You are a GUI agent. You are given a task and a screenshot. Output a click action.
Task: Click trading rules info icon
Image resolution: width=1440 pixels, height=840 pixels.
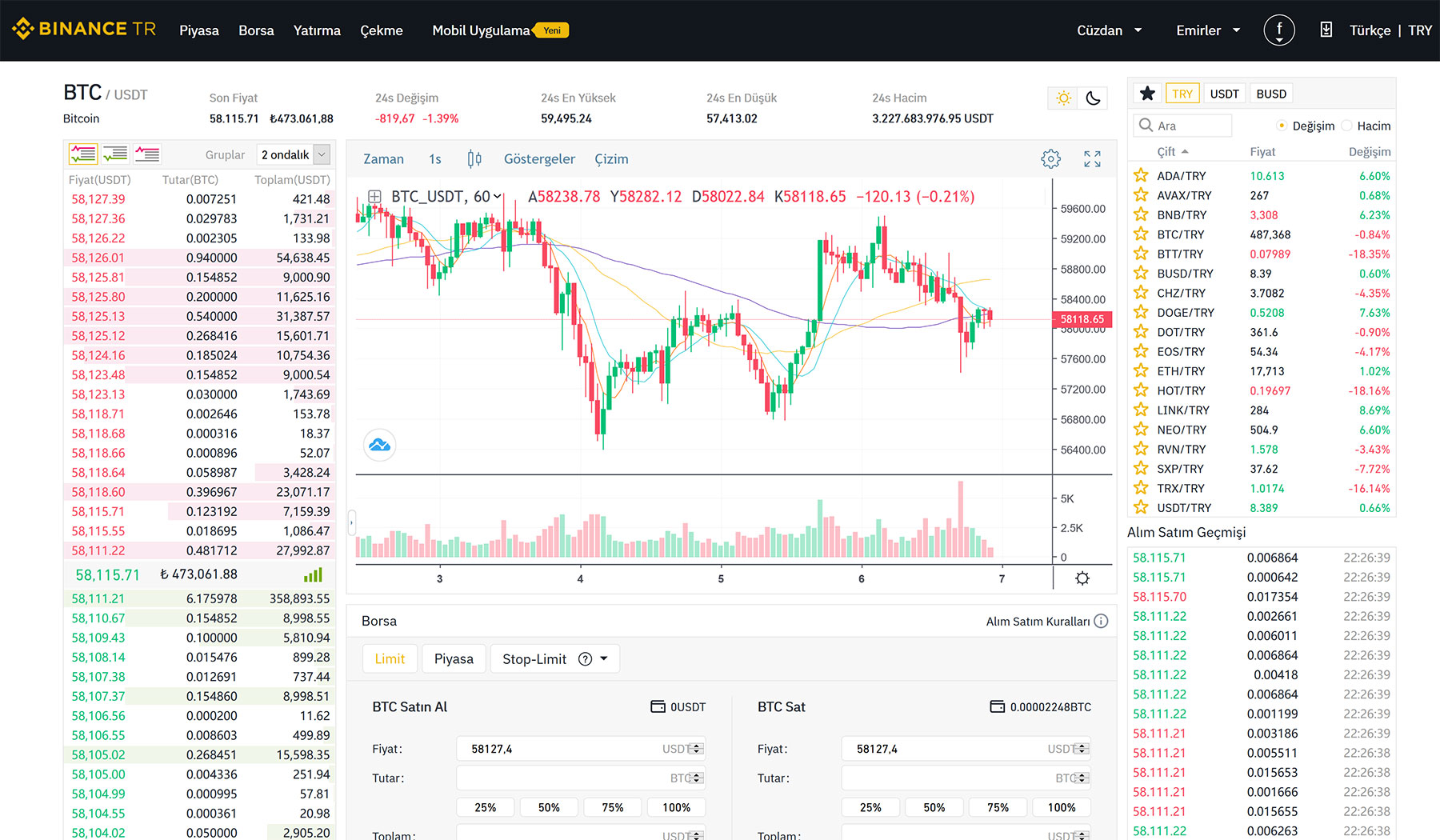click(x=1101, y=621)
